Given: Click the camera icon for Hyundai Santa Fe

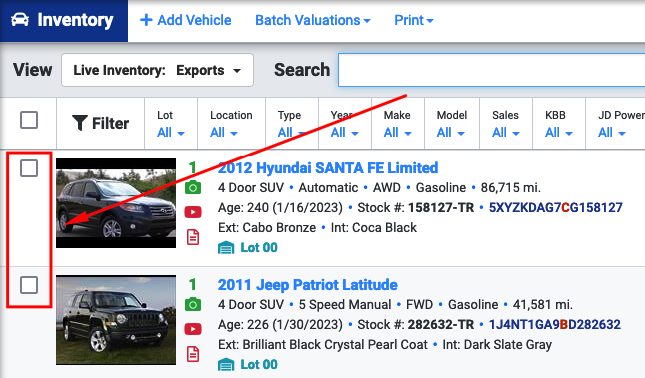Looking at the screenshot, I should pos(193,188).
